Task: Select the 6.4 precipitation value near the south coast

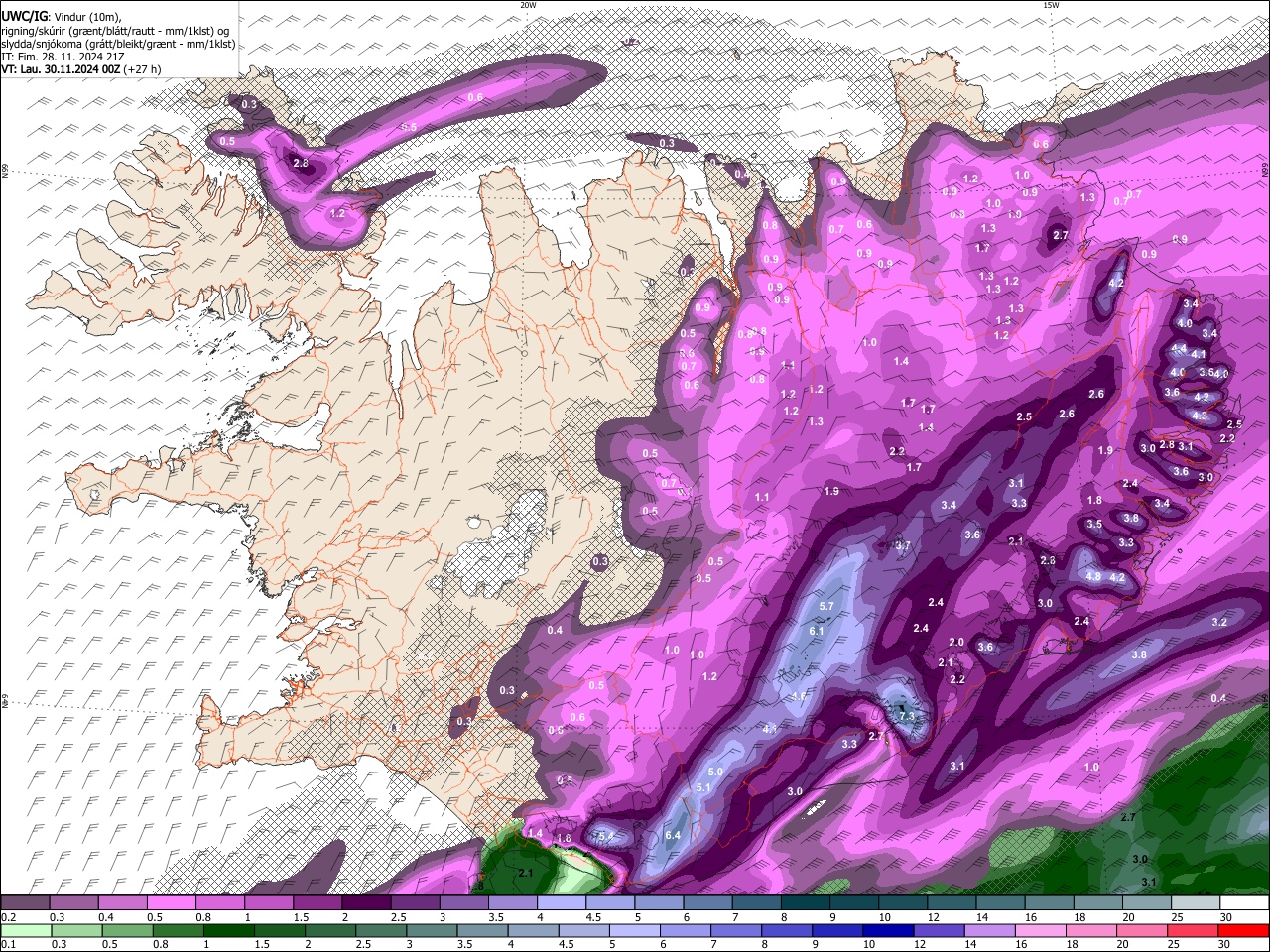Action: click(x=673, y=835)
